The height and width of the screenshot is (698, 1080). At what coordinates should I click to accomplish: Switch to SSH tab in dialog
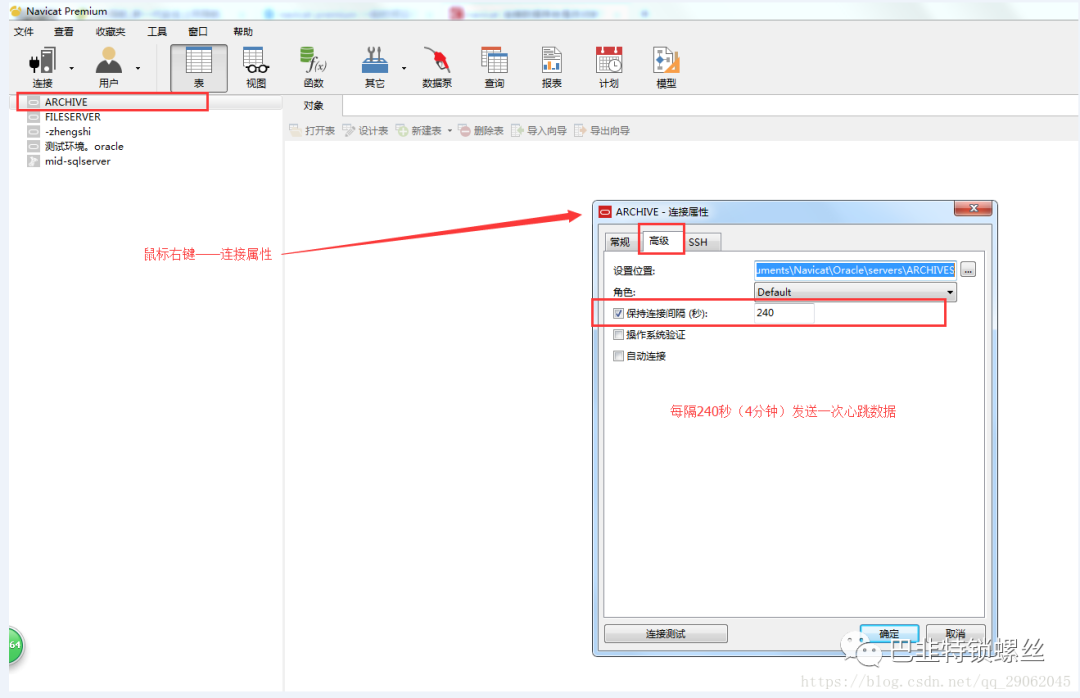point(698,242)
